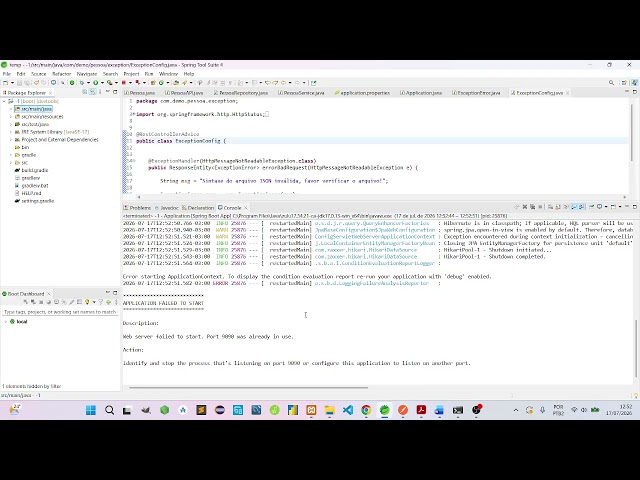Viewport: 640px width, 480px height.
Task: Click the Search magnifier at toolbar right end
Action: [x=611, y=83]
